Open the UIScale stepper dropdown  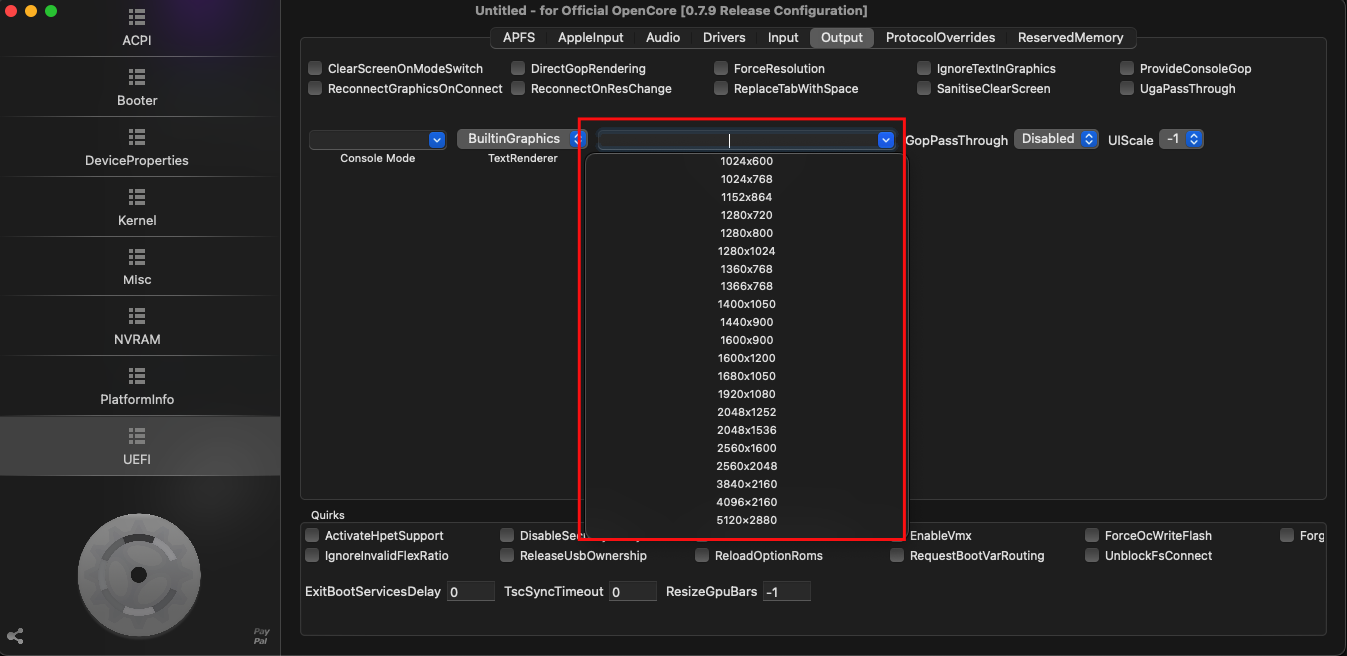click(x=1181, y=139)
